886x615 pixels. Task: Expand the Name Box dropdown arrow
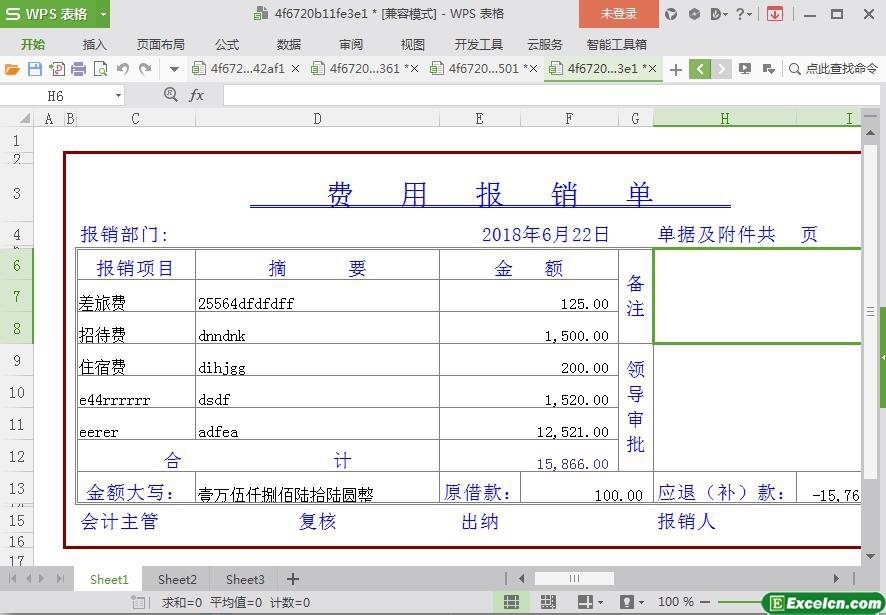tap(118, 95)
